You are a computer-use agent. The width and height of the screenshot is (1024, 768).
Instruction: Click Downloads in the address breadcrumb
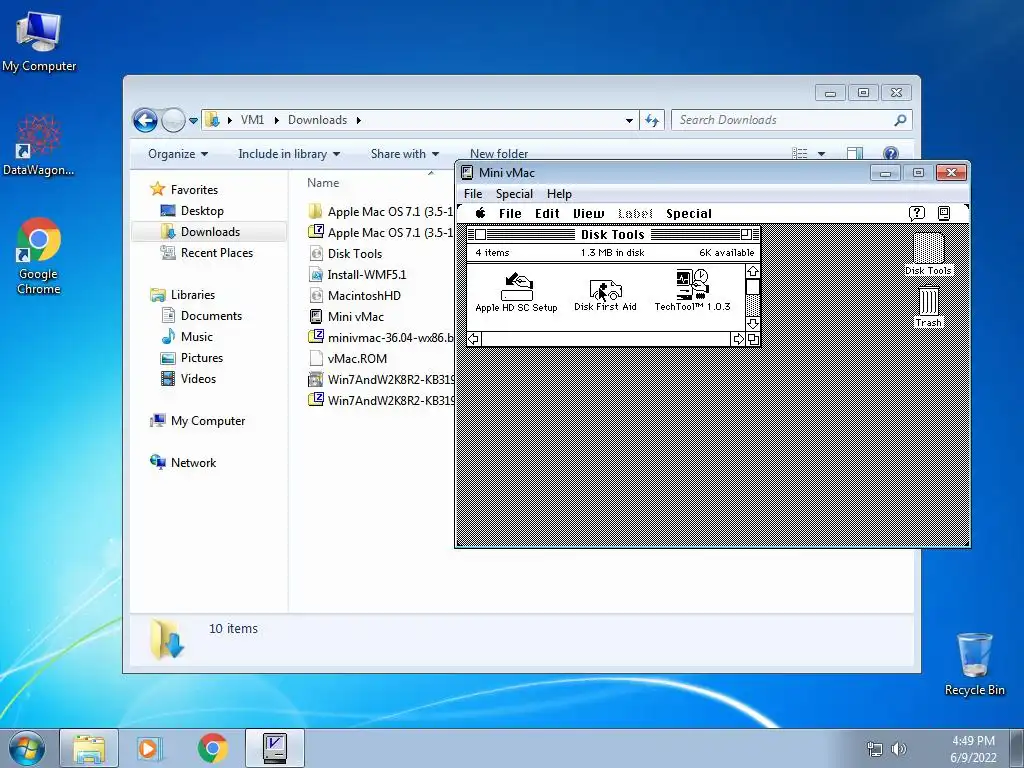317,120
